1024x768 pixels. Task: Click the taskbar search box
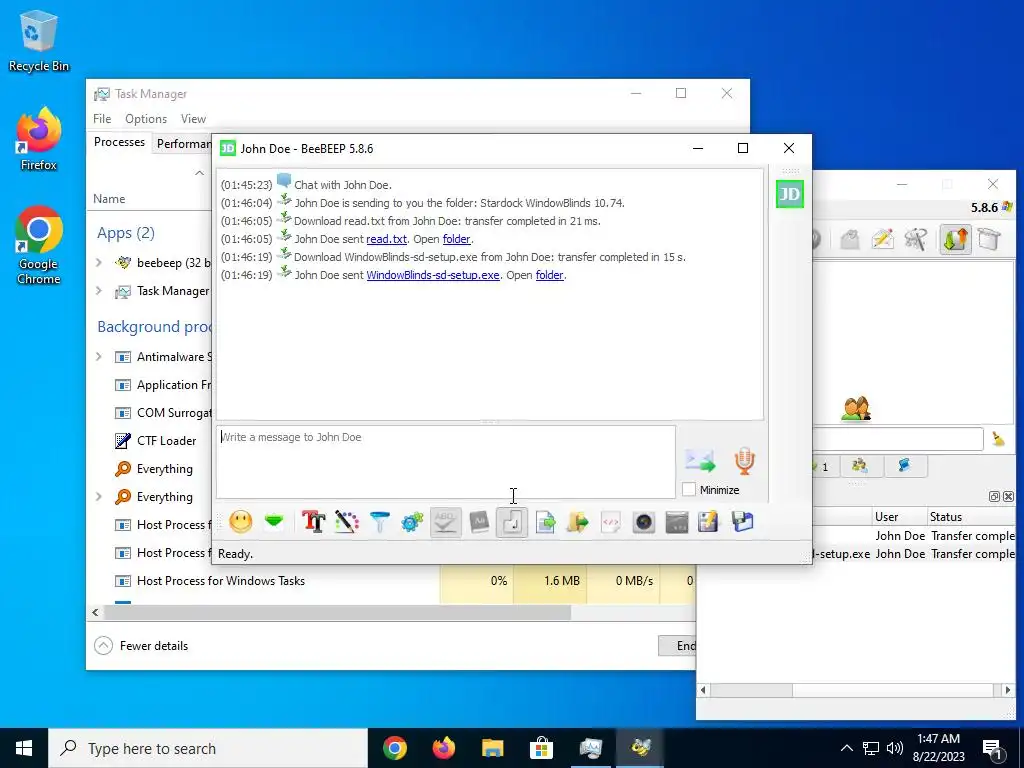(x=208, y=748)
